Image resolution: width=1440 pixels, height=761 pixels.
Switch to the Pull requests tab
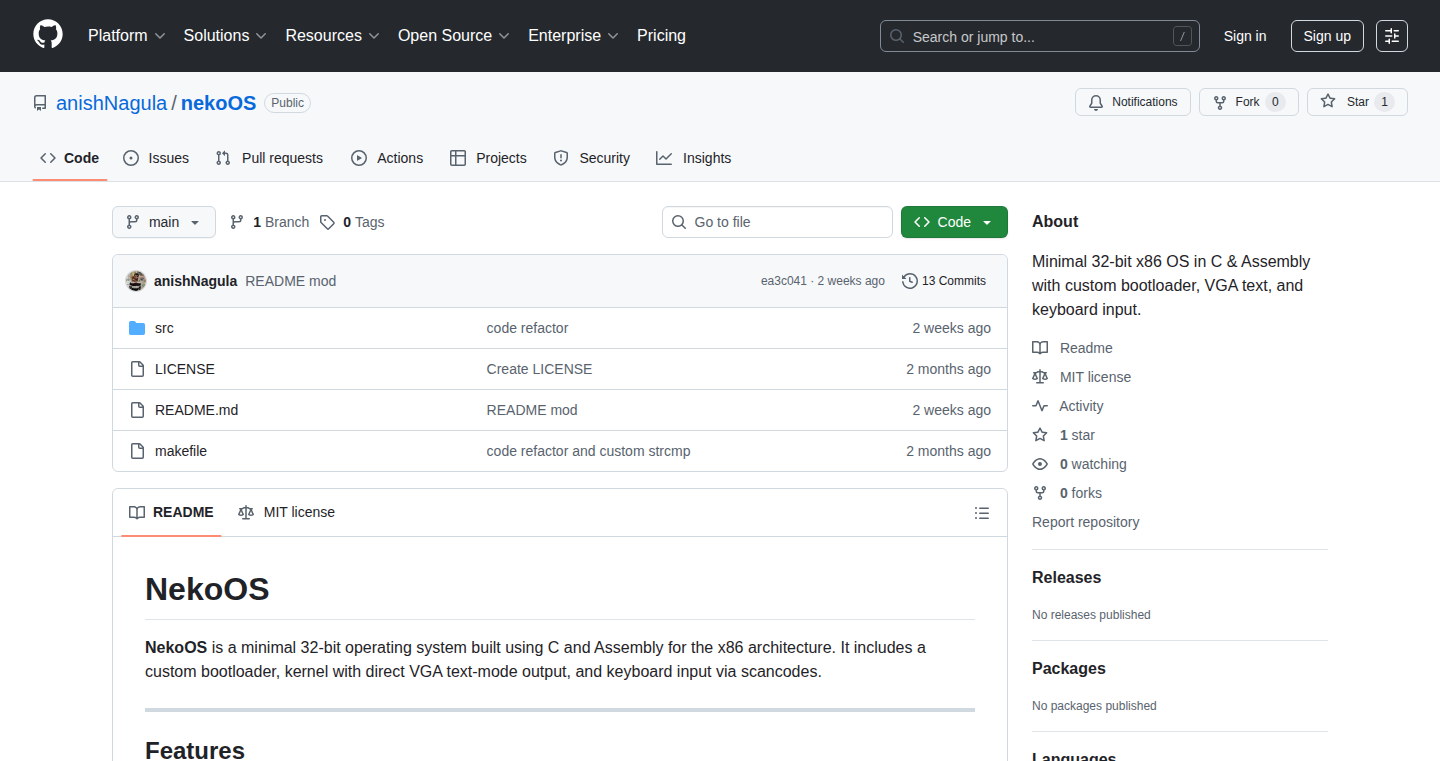click(269, 158)
